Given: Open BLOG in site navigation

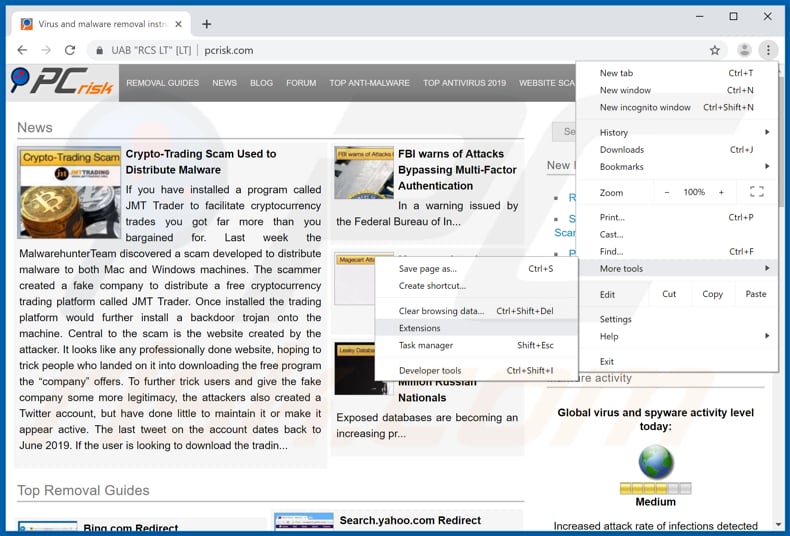Looking at the screenshot, I should coord(261,83).
